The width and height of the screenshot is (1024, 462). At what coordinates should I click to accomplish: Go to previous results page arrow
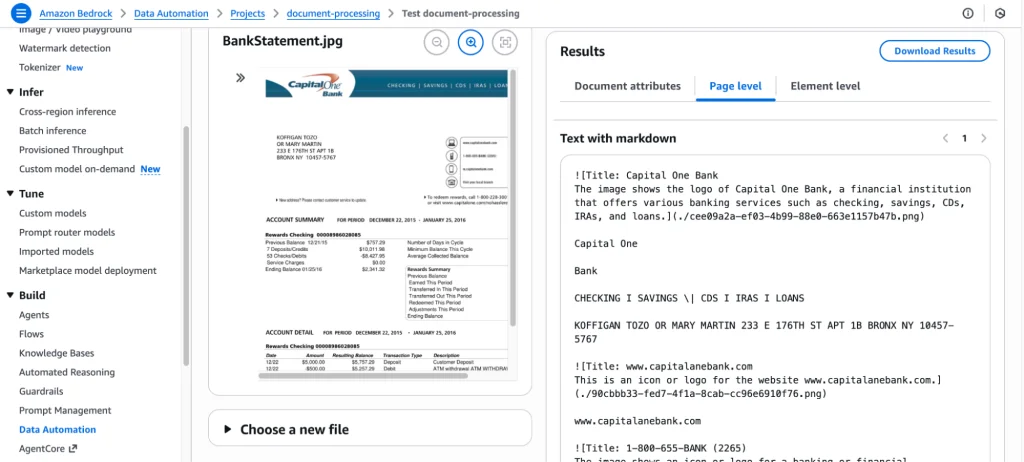click(x=945, y=139)
